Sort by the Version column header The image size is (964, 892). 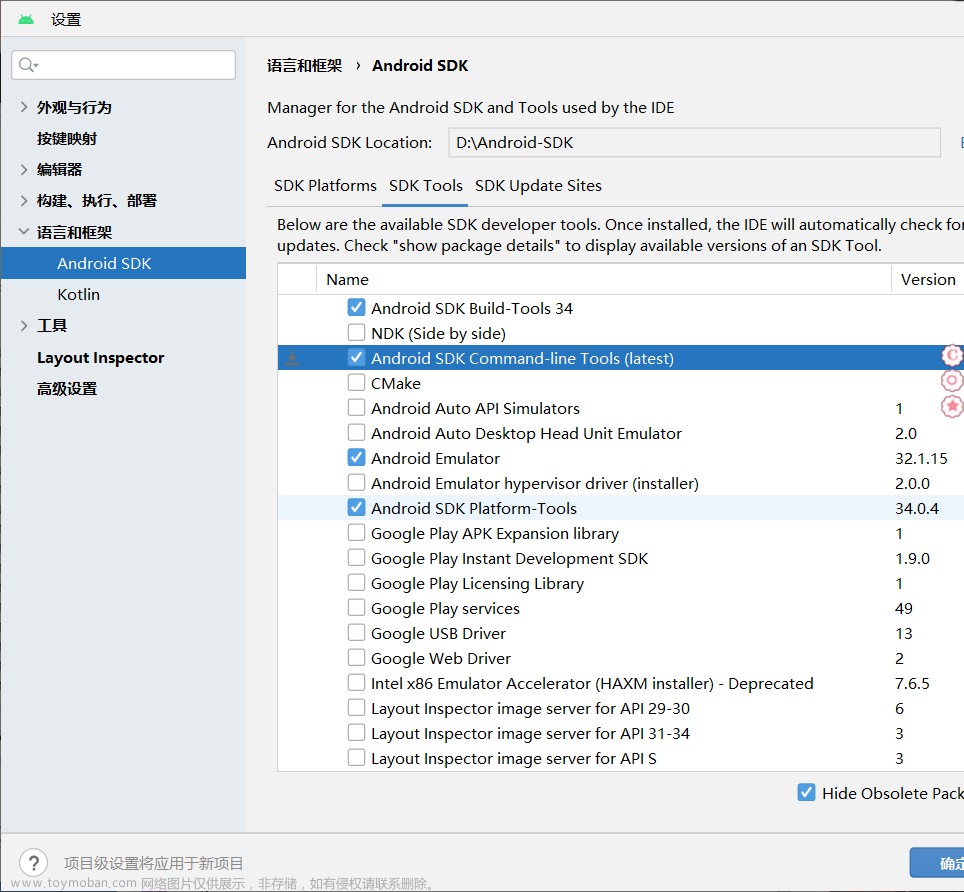coord(928,279)
